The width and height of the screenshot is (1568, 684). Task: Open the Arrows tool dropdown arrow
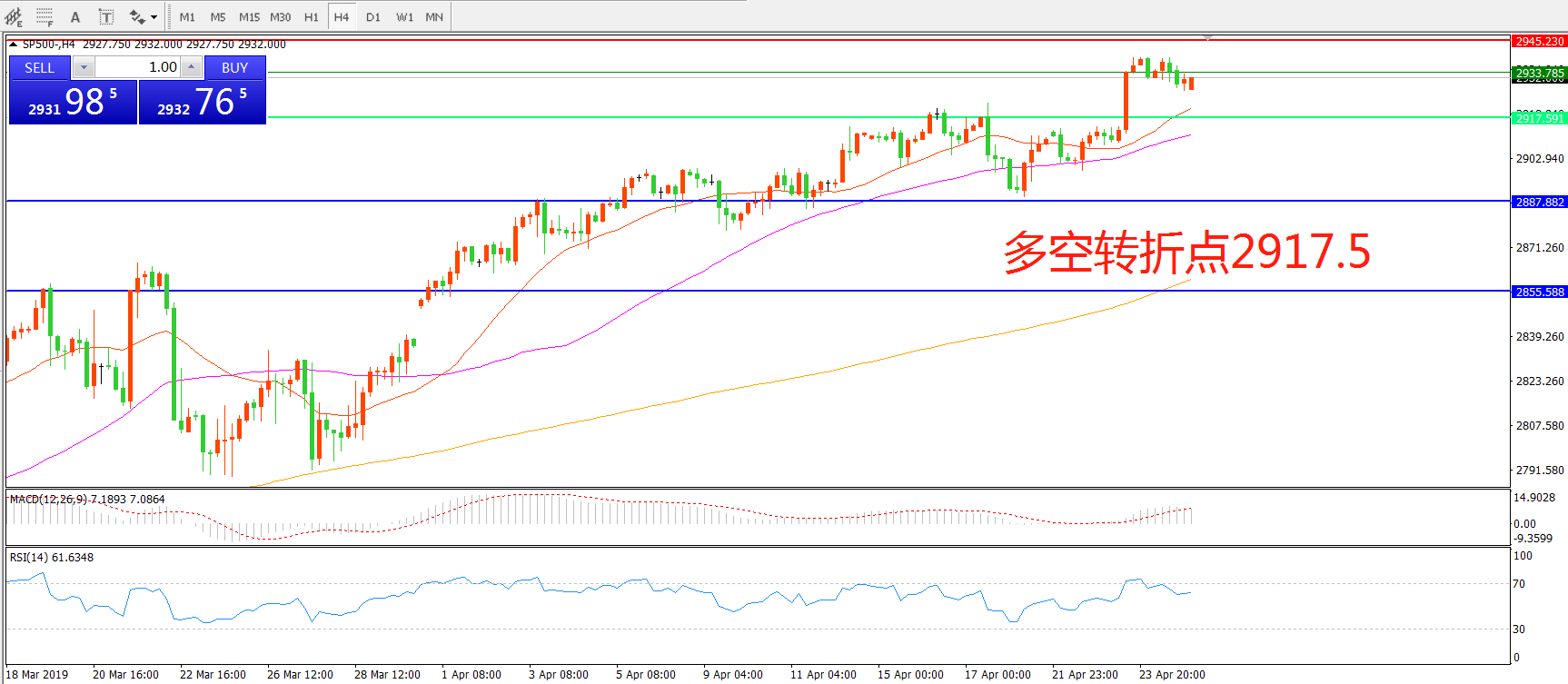pos(154,16)
